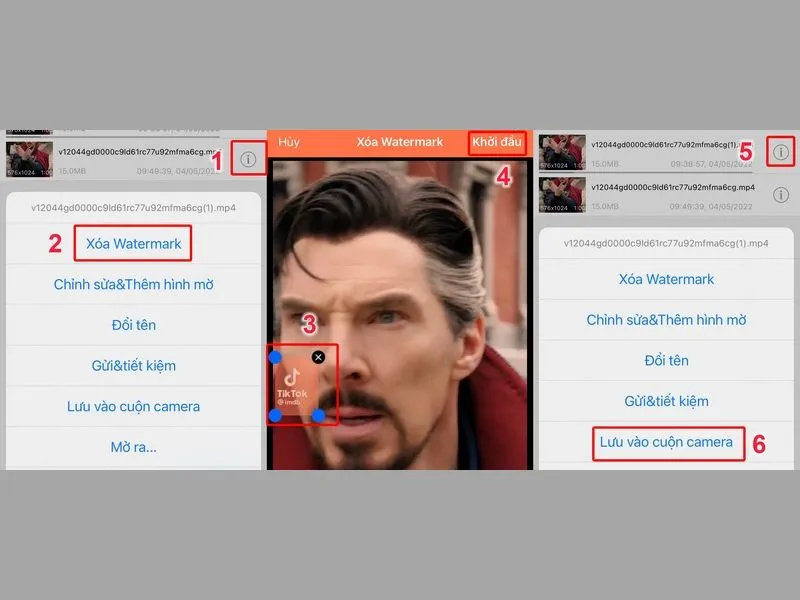Click timestamp 09:38:57, 04/05/2022 in right screenshot
This screenshot has height=600, width=800.
pyautogui.click(x=711, y=164)
